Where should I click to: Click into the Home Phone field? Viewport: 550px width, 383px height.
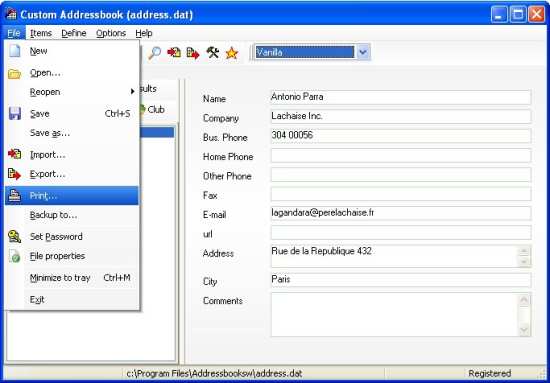(401, 156)
